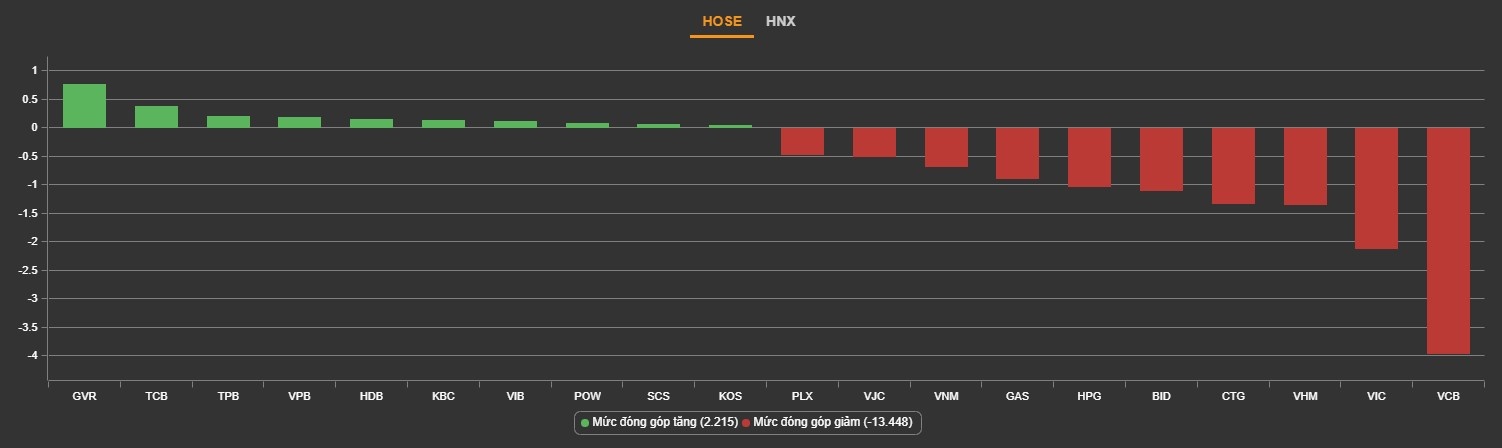Click the red BID bar
The width and height of the screenshot is (1502, 448).
(x=1161, y=159)
